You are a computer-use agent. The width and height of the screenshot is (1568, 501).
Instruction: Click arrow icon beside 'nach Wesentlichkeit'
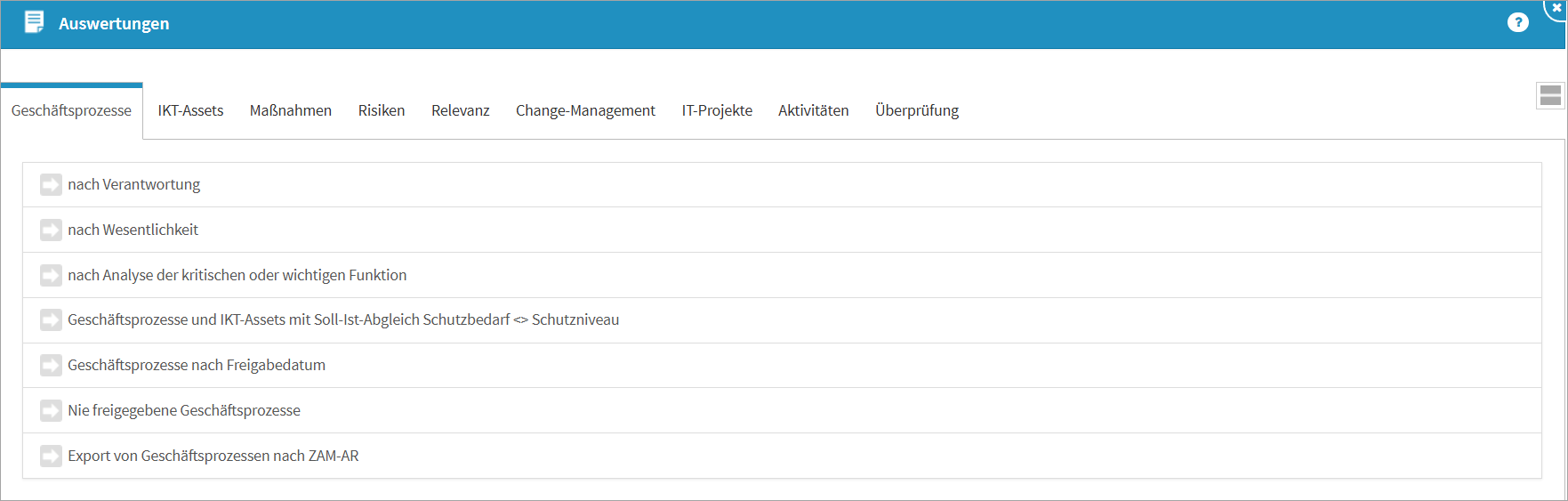[51, 230]
